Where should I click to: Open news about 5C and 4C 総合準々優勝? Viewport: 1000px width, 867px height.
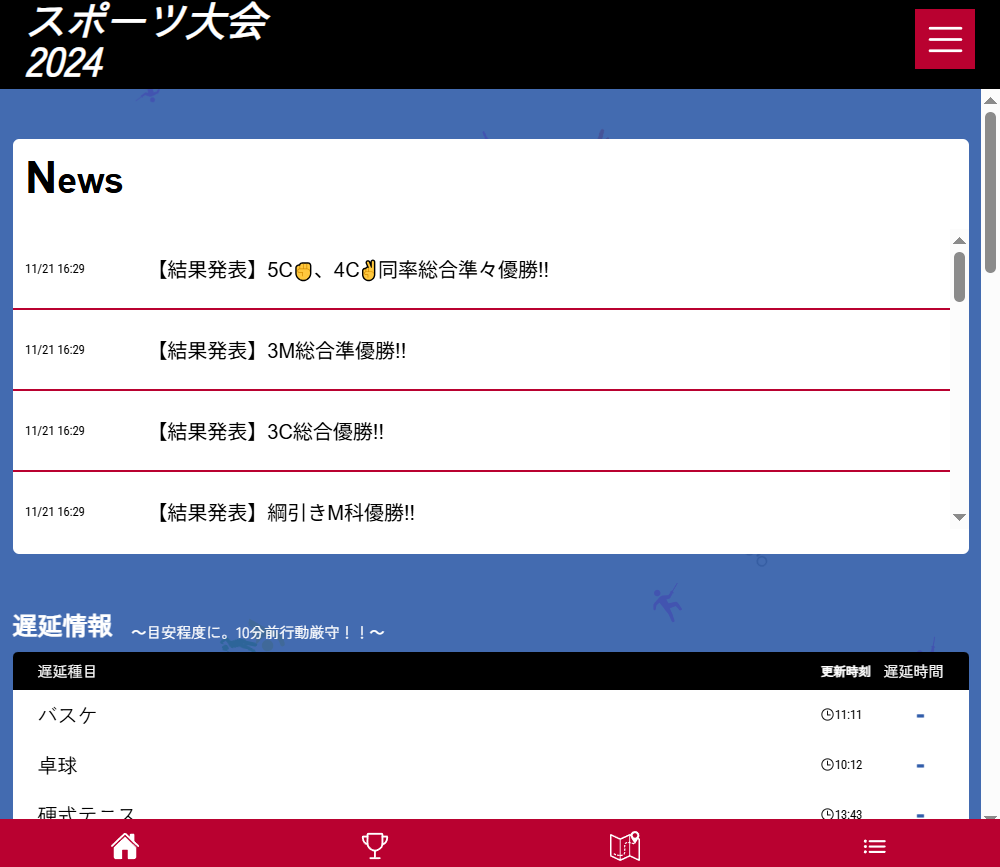353,270
